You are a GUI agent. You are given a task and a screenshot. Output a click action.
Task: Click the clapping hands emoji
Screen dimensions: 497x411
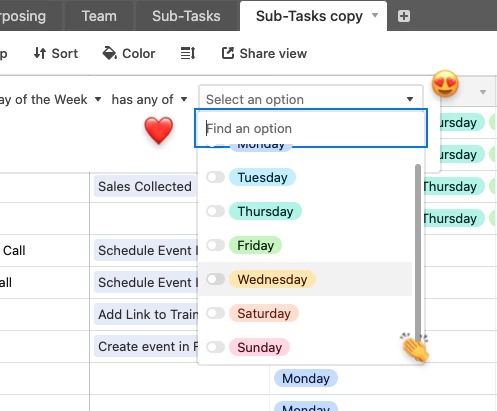(x=415, y=347)
